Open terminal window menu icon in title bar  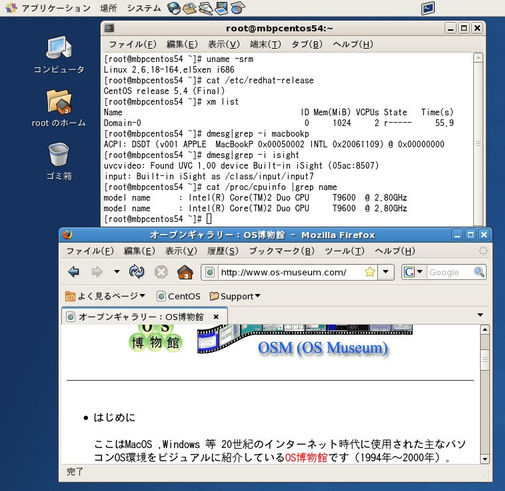pyautogui.click(x=109, y=28)
